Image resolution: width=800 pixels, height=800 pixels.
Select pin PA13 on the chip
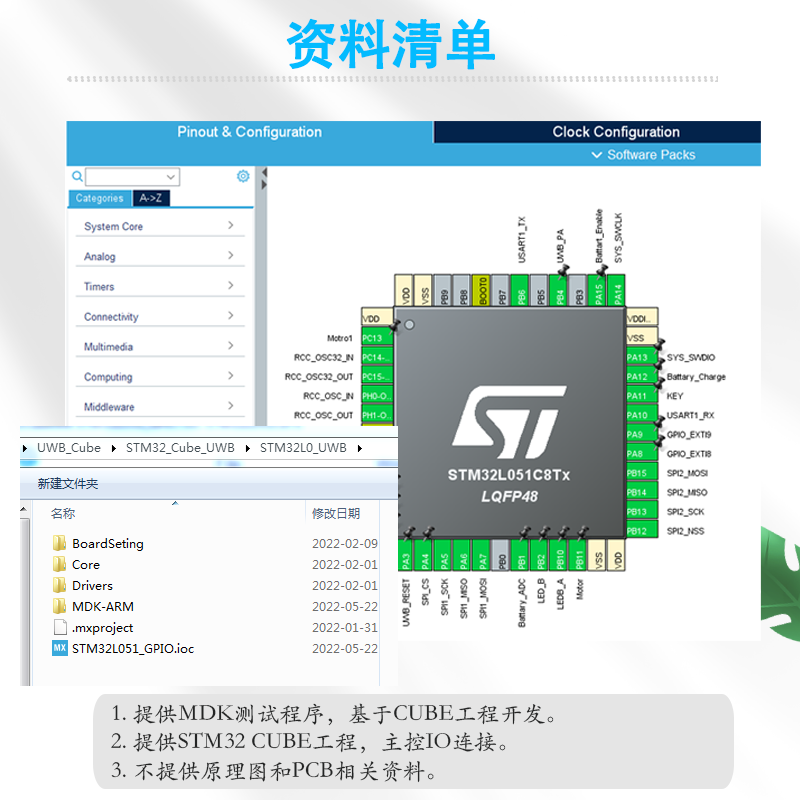pyautogui.click(x=642, y=357)
